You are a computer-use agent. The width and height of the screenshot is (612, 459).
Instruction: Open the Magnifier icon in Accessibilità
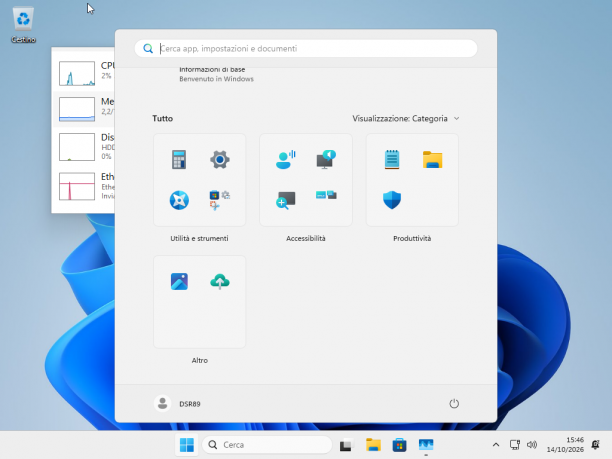[286, 200]
